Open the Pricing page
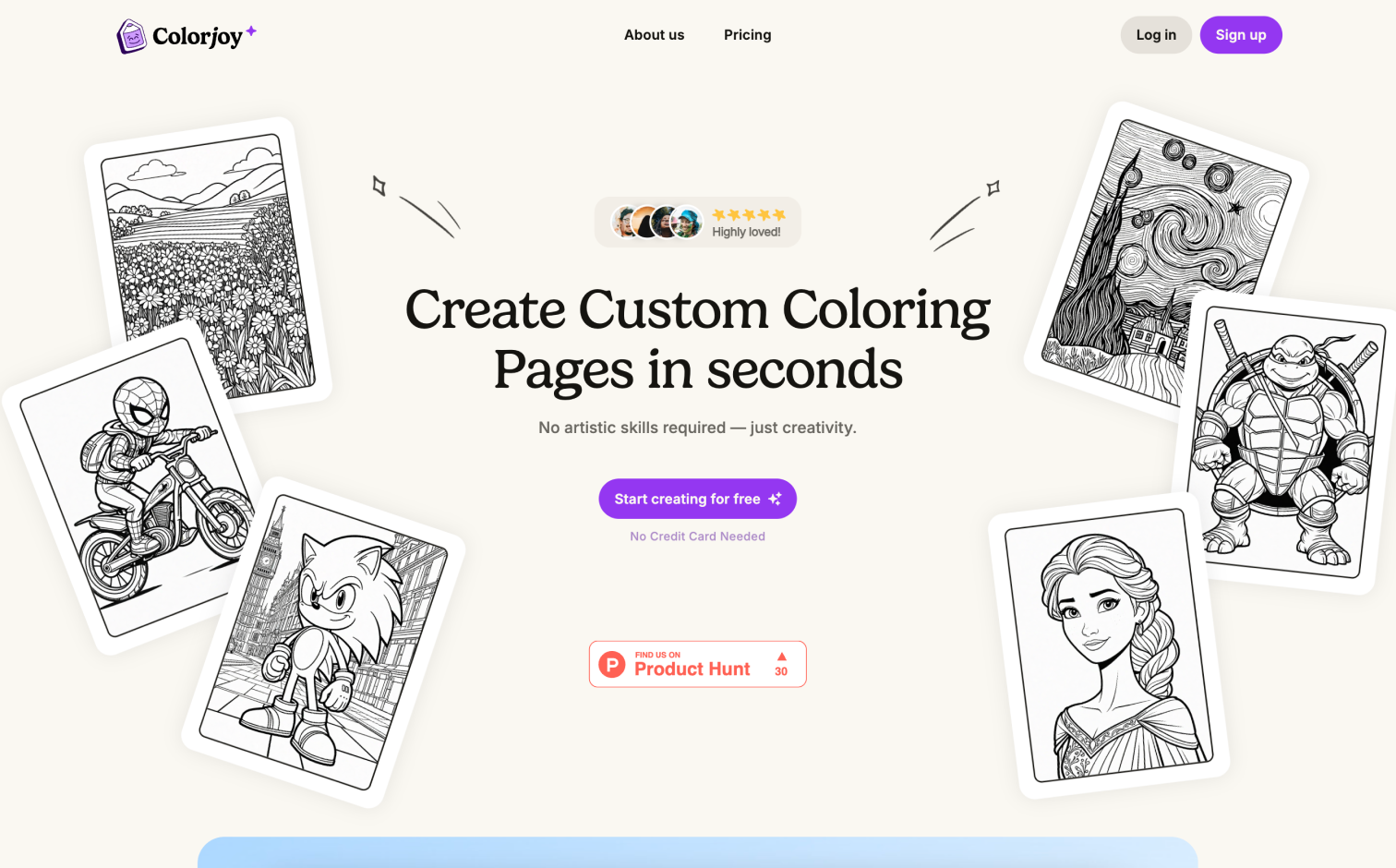The image size is (1396, 868). coord(747,35)
